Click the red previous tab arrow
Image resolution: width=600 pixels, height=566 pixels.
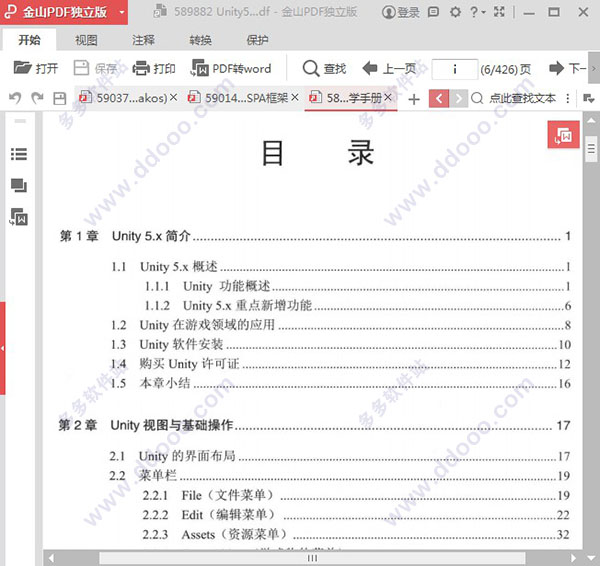tap(439, 99)
